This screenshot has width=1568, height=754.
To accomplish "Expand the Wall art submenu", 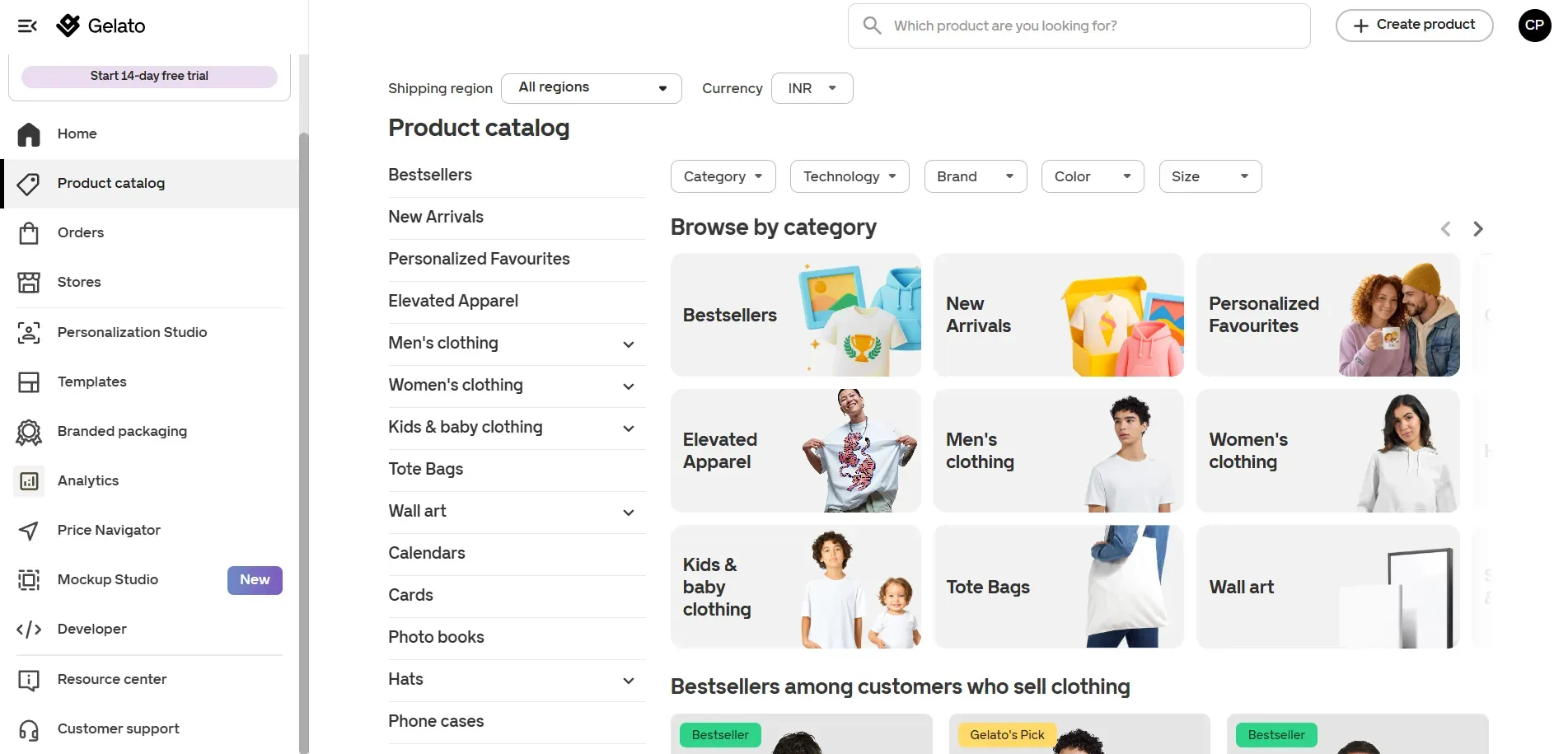I will point(628,513).
